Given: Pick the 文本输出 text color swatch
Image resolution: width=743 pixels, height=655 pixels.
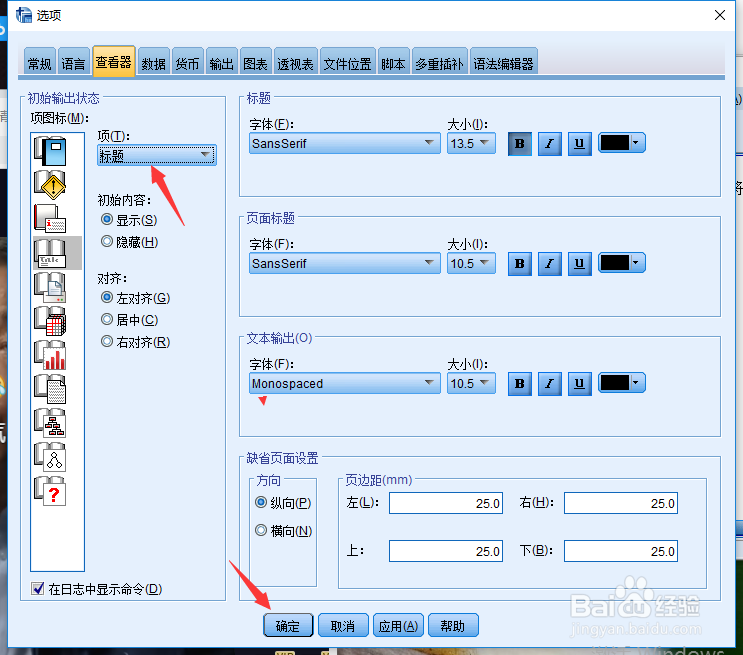Looking at the screenshot, I should [622, 382].
